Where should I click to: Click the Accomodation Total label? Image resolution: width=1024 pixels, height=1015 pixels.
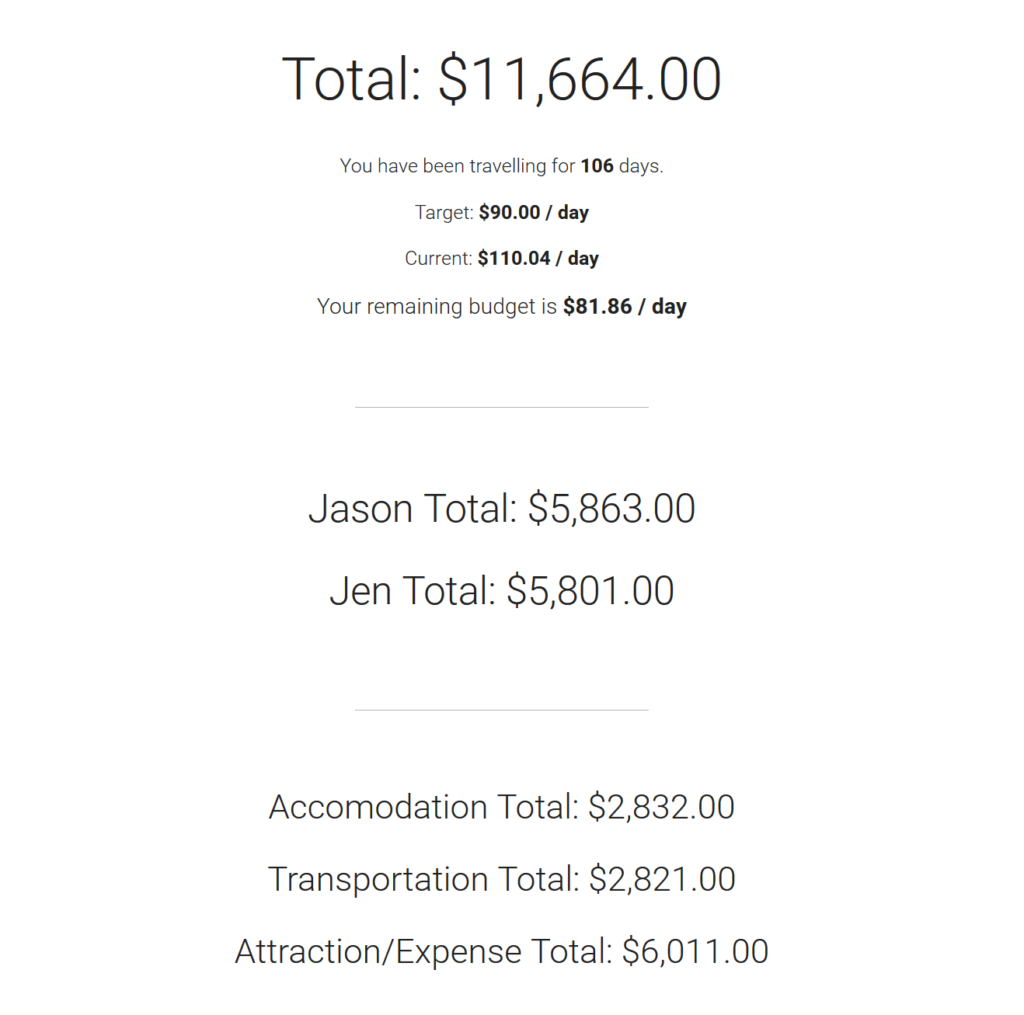point(423,807)
